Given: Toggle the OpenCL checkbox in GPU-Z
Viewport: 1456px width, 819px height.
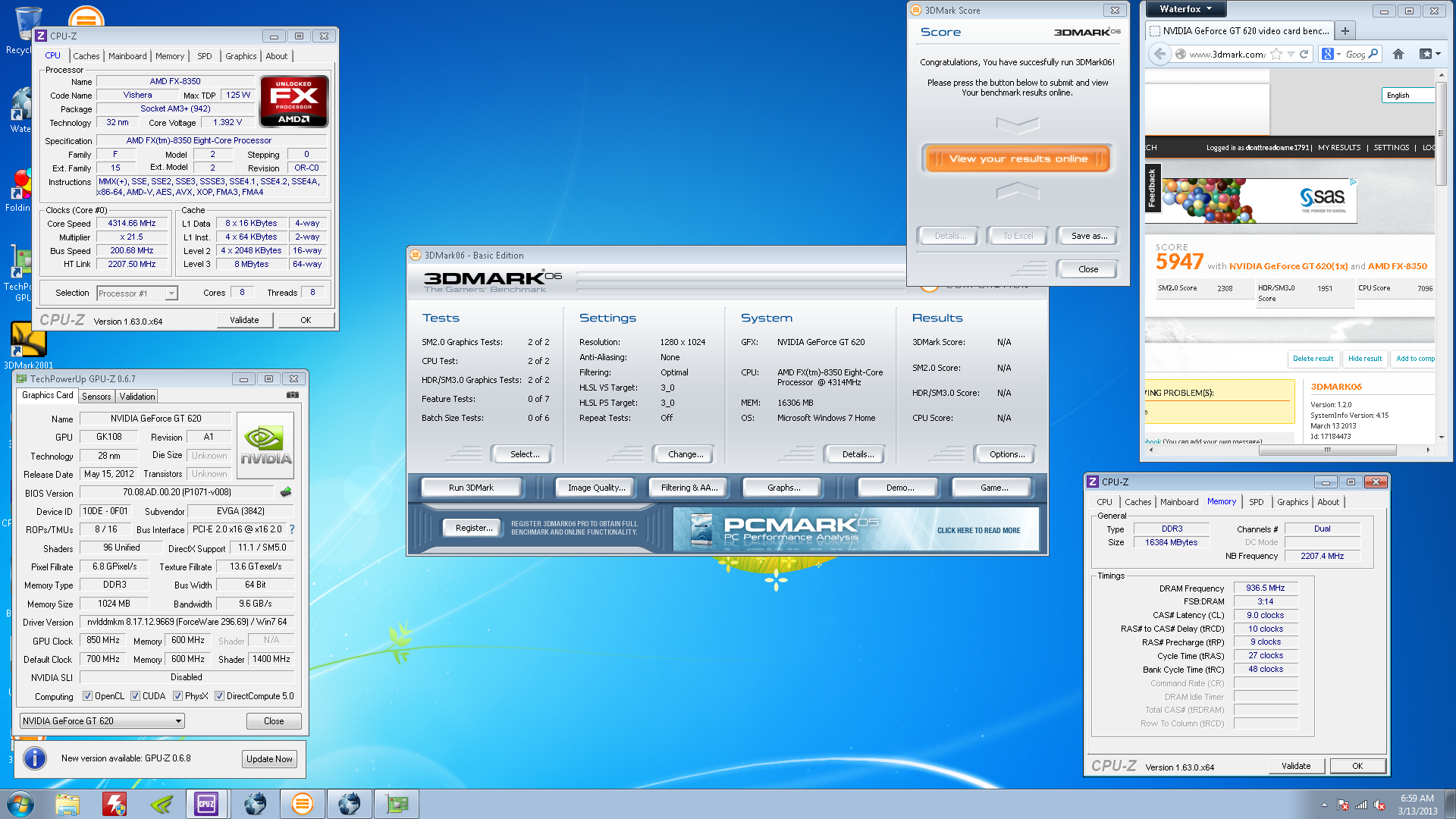Looking at the screenshot, I should (x=88, y=696).
